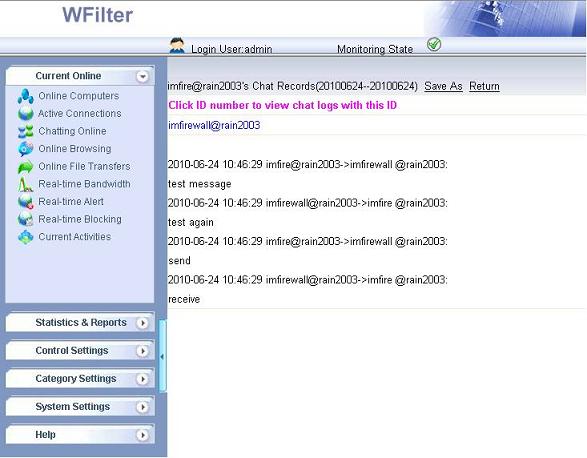Screen dimensions: 587x458
Task: Click the Save As link
Action: click(x=443, y=86)
